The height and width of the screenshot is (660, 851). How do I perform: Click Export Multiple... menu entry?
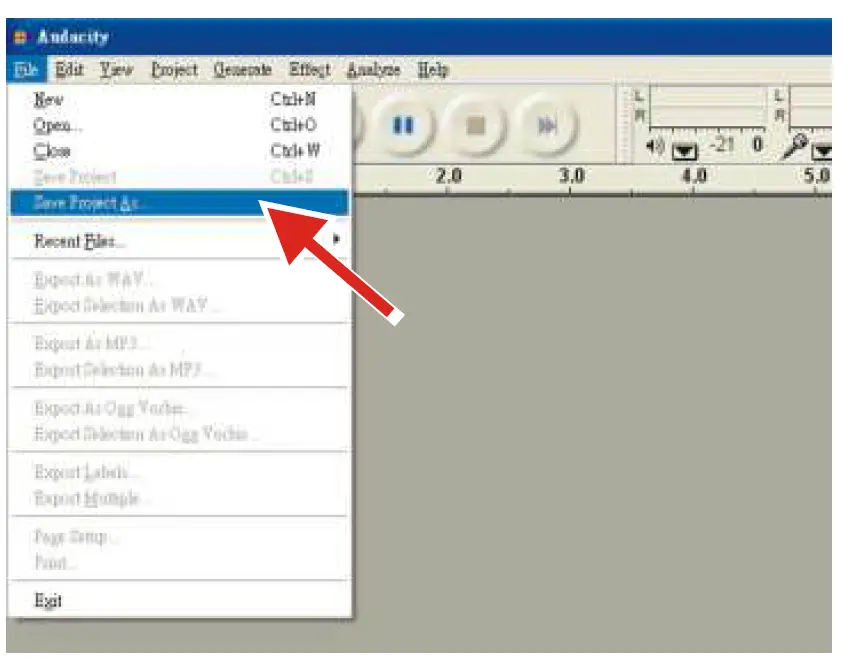179,498
